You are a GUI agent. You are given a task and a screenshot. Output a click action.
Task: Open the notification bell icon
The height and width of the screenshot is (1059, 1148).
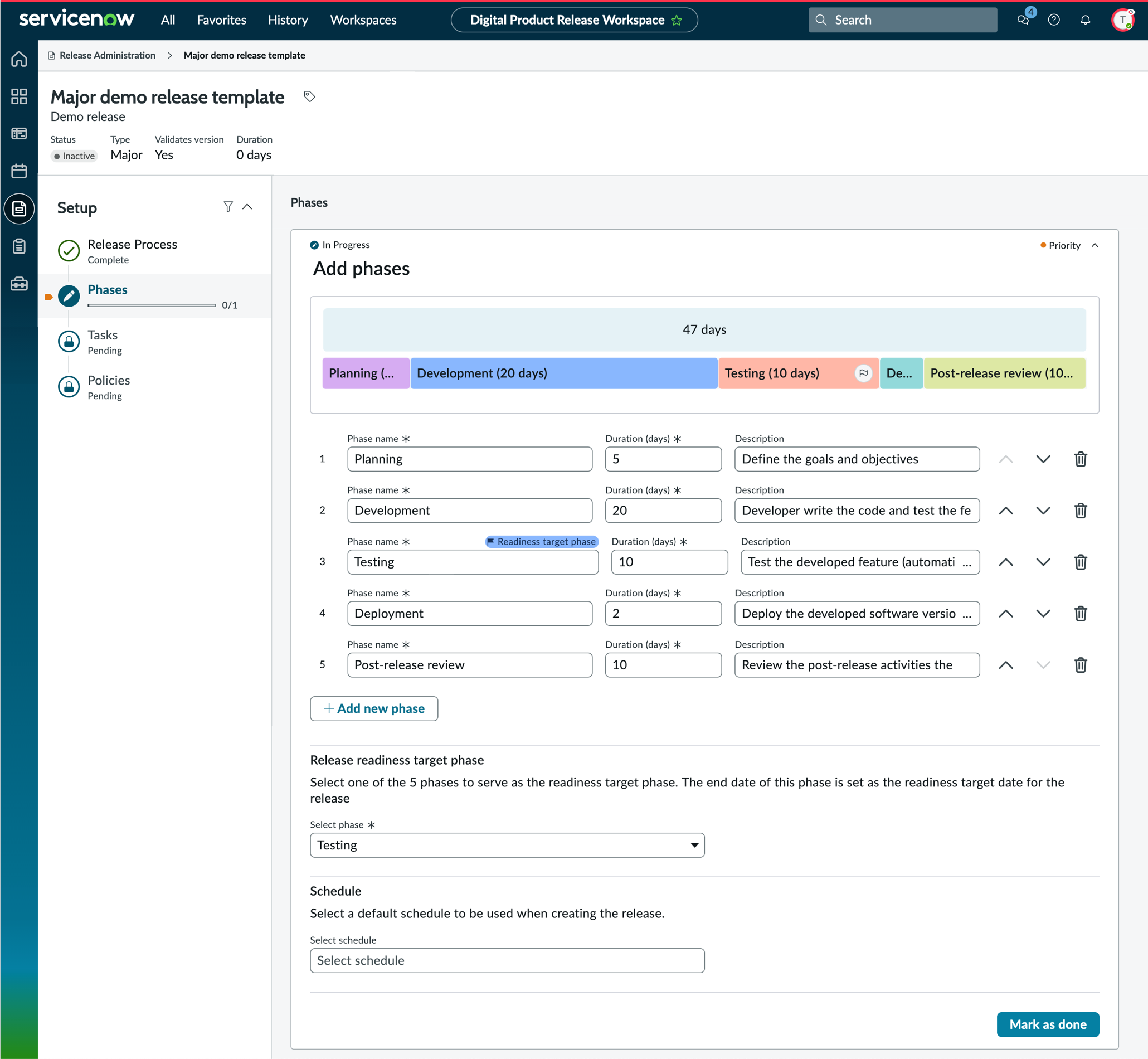click(1085, 20)
